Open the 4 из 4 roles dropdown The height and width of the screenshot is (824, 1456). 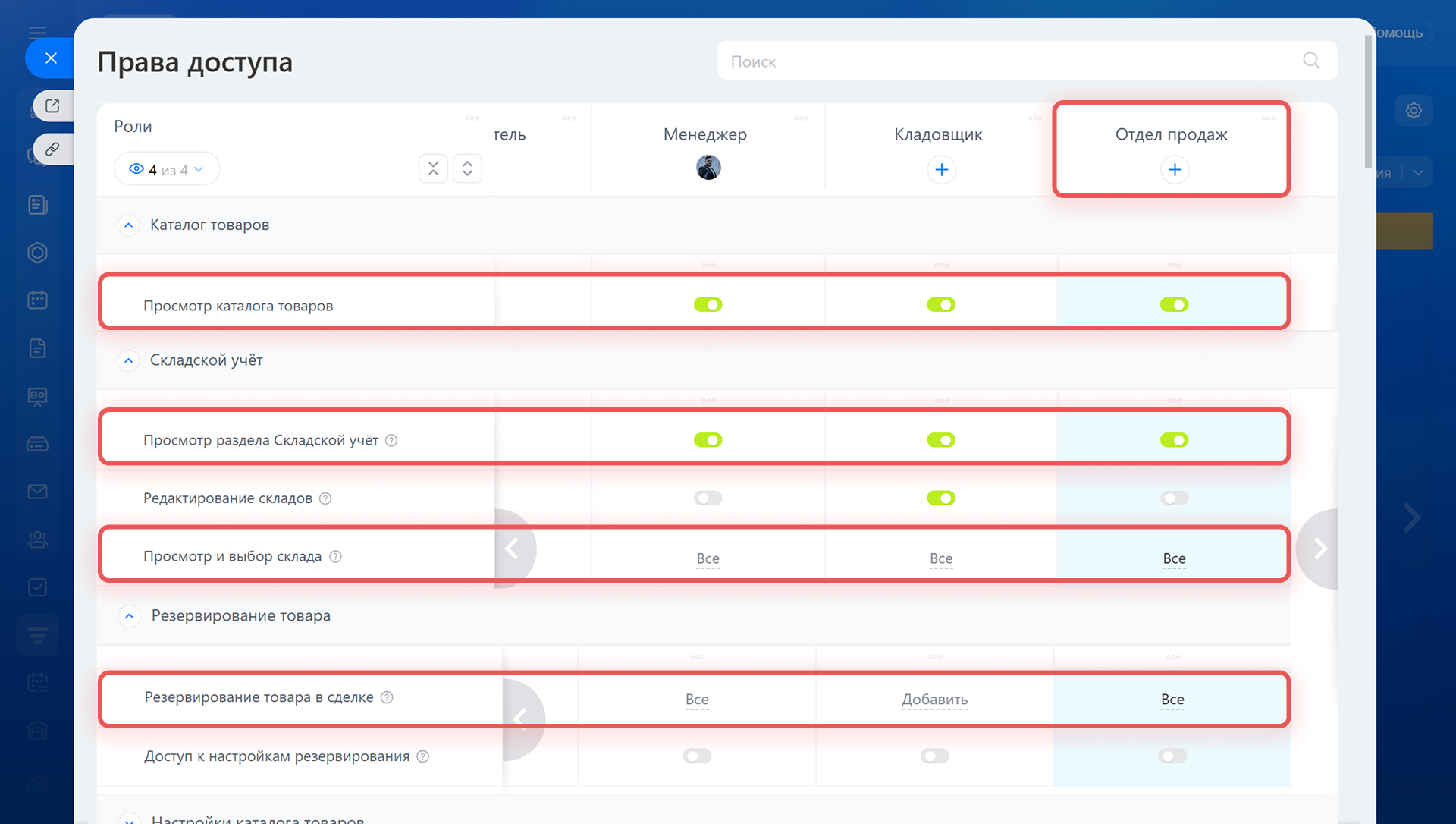pyautogui.click(x=167, y=169)
